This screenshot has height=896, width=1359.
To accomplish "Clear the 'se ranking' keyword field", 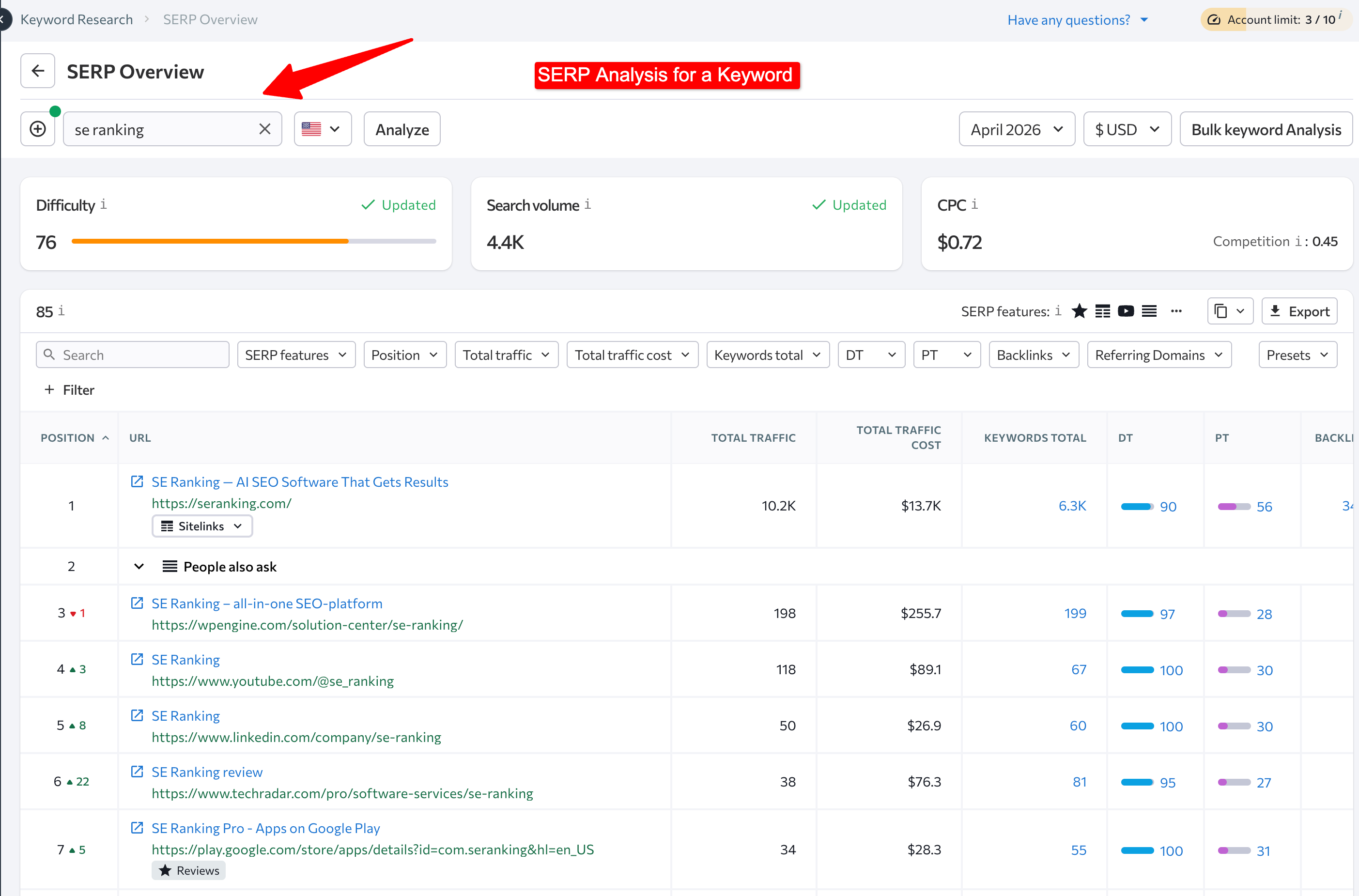I will click(264, 129).
